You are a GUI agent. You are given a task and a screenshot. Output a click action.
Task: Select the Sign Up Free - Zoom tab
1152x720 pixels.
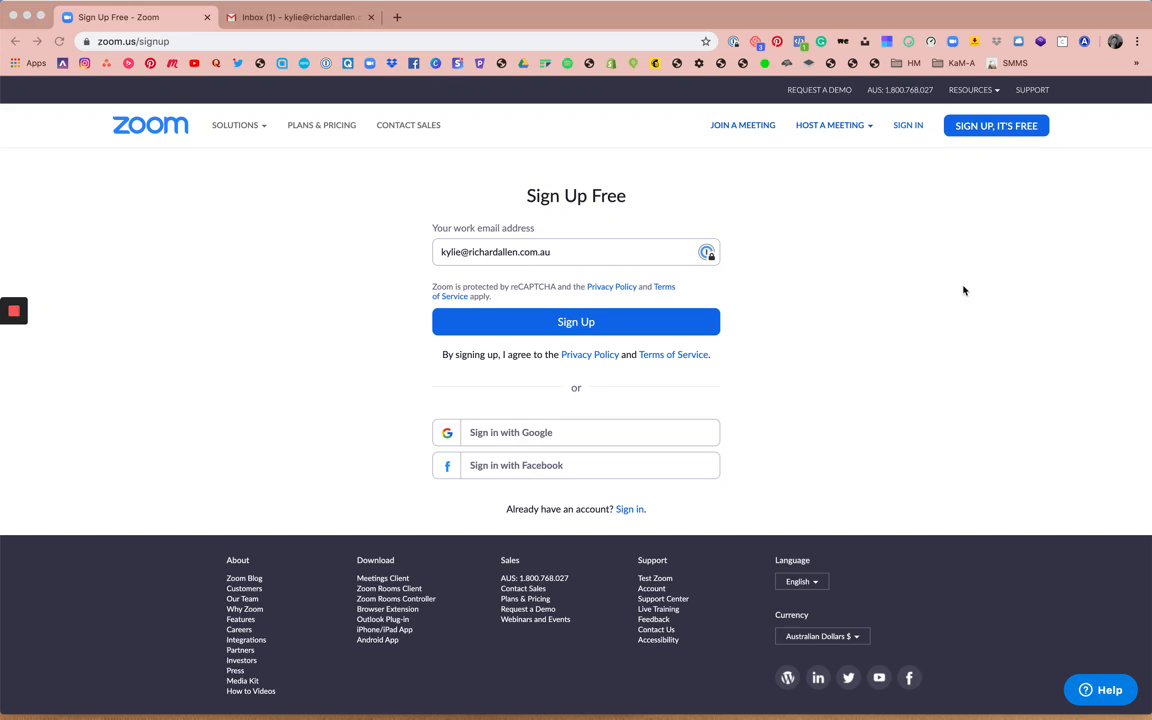137,17
